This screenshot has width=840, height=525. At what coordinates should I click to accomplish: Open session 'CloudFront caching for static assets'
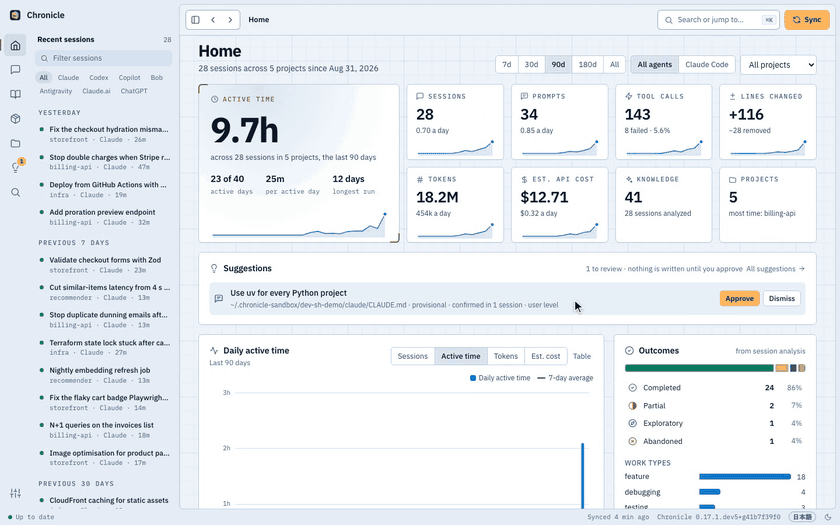104,501
